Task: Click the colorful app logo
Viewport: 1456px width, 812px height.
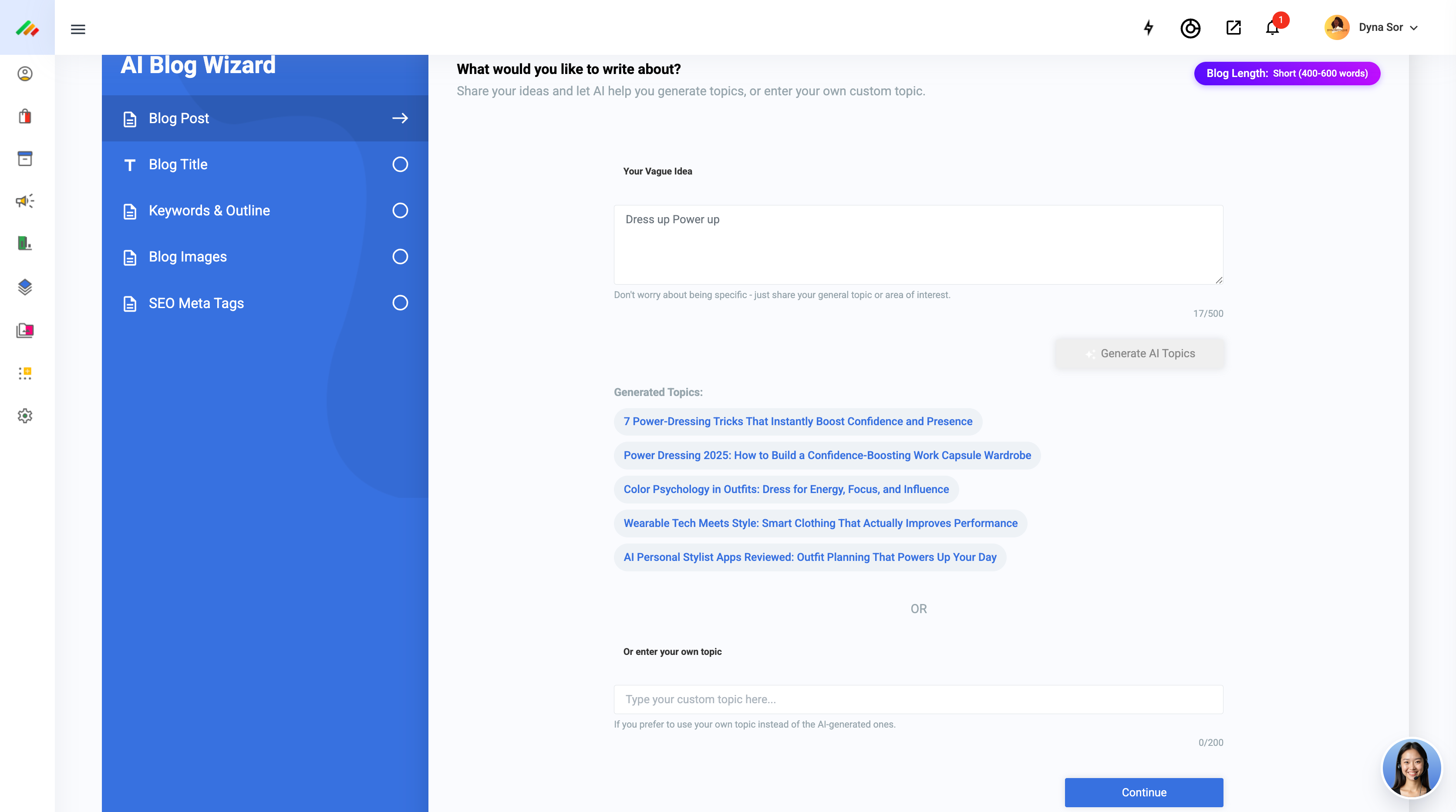Action: [27, 28]
